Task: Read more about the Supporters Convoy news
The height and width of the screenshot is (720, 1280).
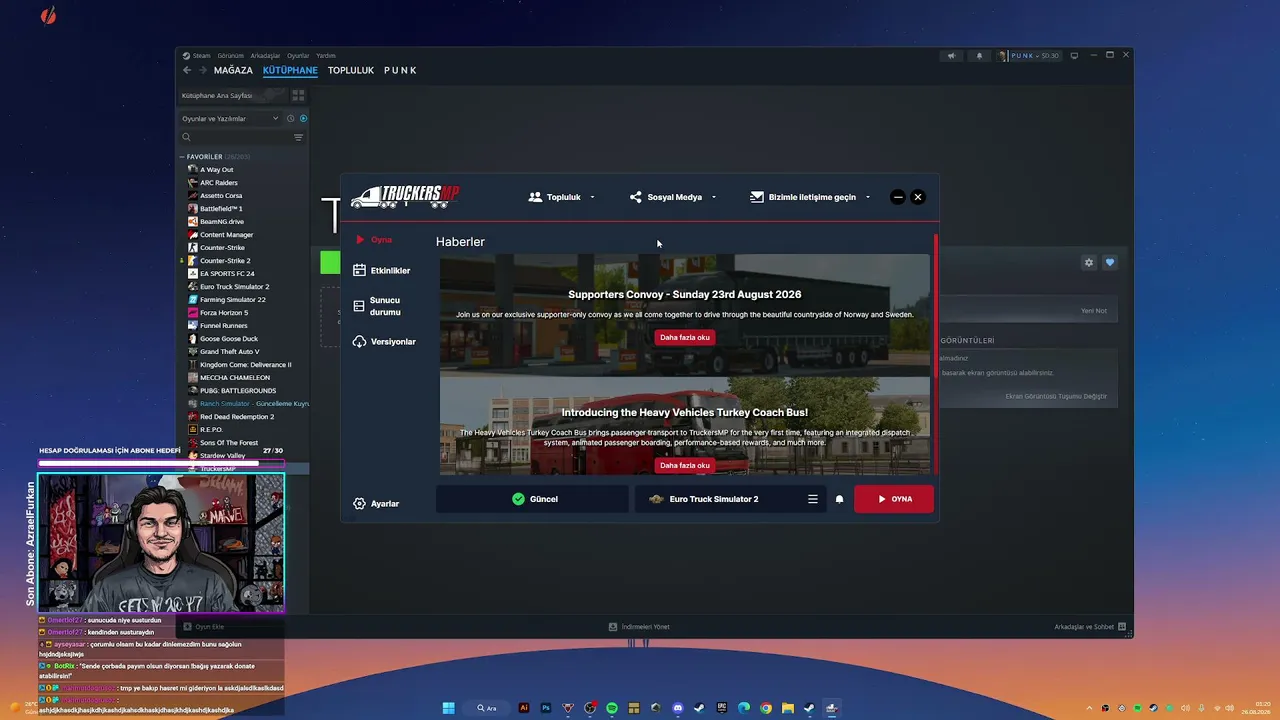Action: [685, 337]
